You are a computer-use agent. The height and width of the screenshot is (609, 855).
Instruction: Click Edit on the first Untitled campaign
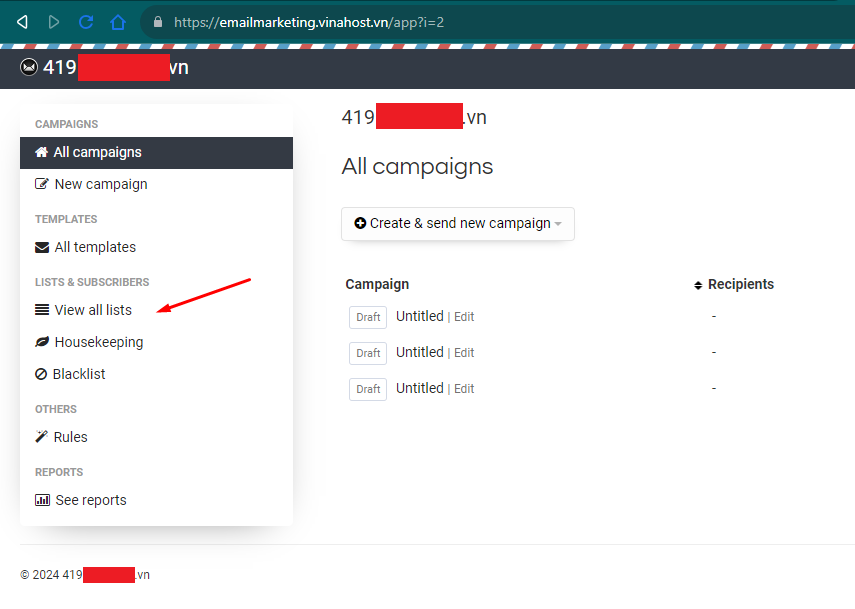[x=464, y=317]
